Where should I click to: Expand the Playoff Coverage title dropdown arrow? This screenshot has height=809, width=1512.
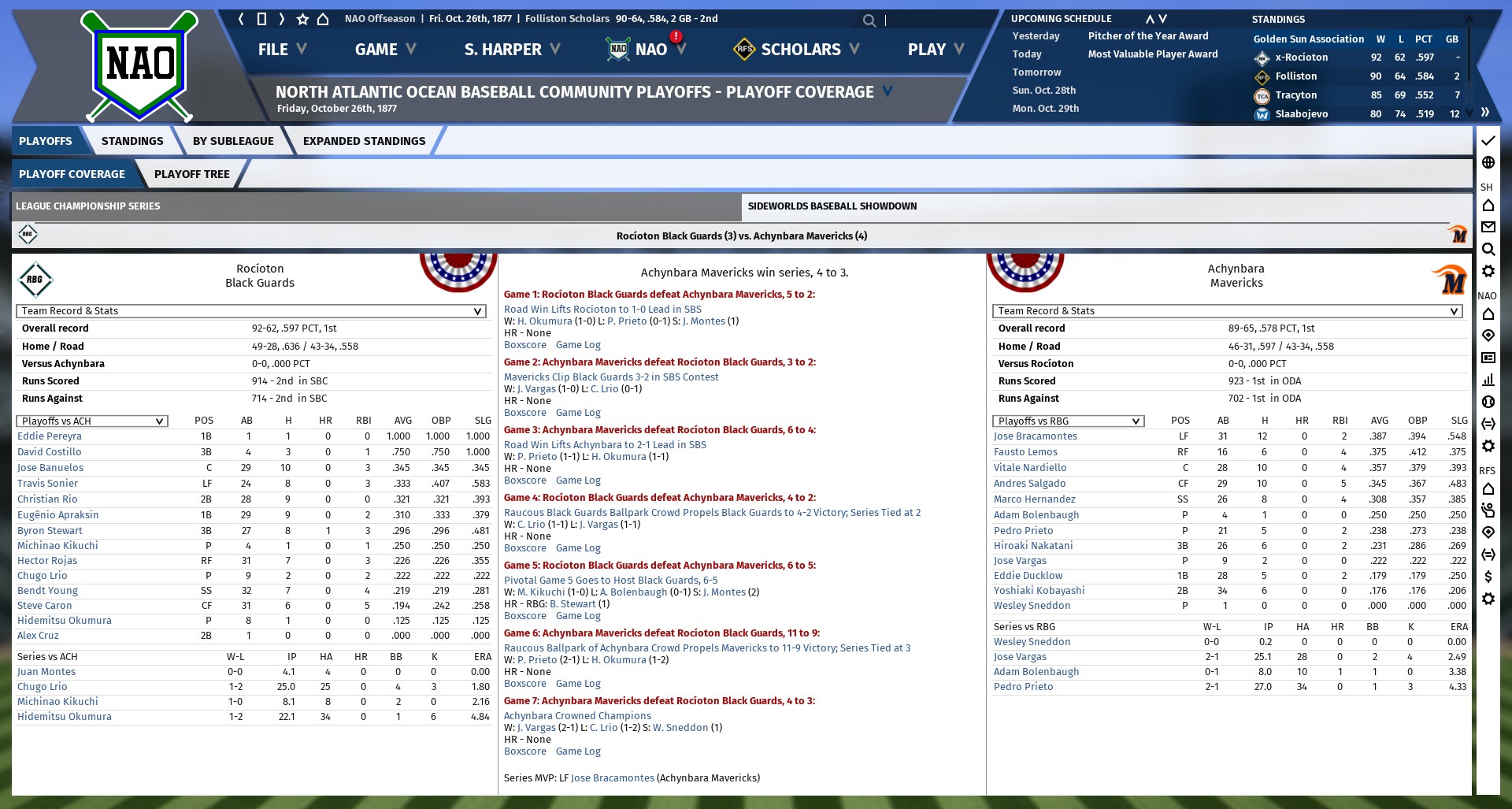point(888,91)
